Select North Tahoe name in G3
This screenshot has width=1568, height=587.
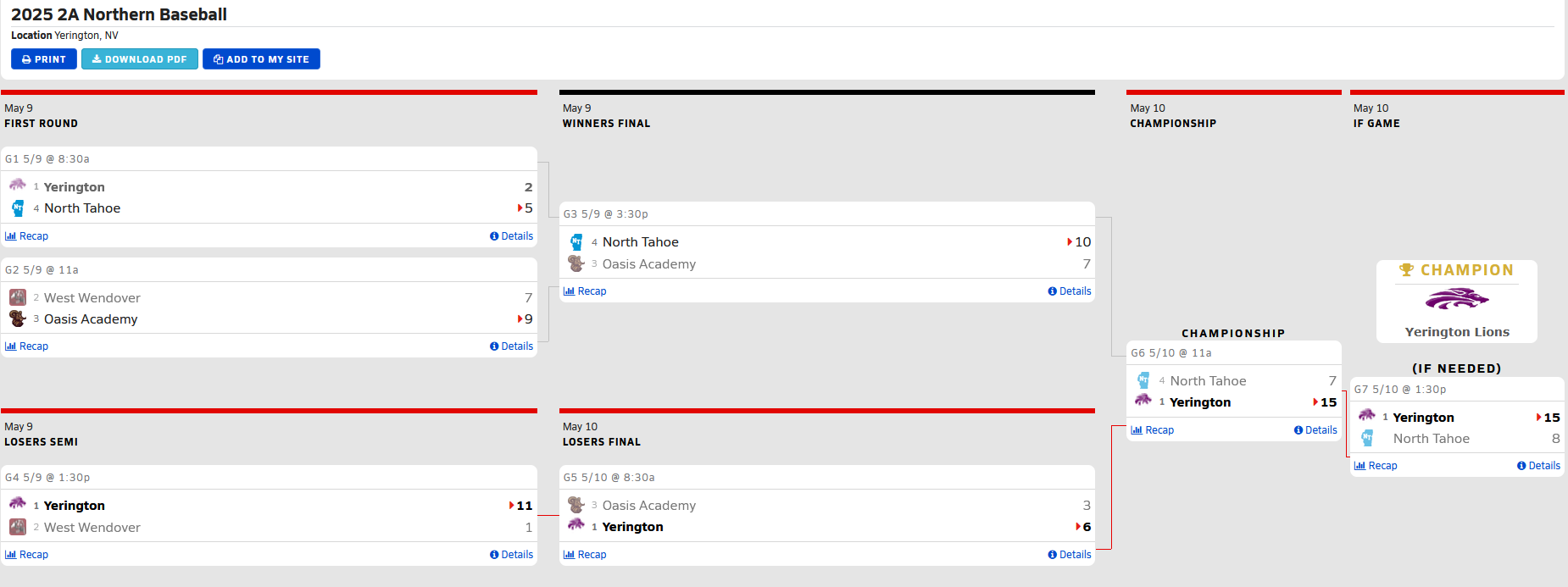[x=641, y=242]
